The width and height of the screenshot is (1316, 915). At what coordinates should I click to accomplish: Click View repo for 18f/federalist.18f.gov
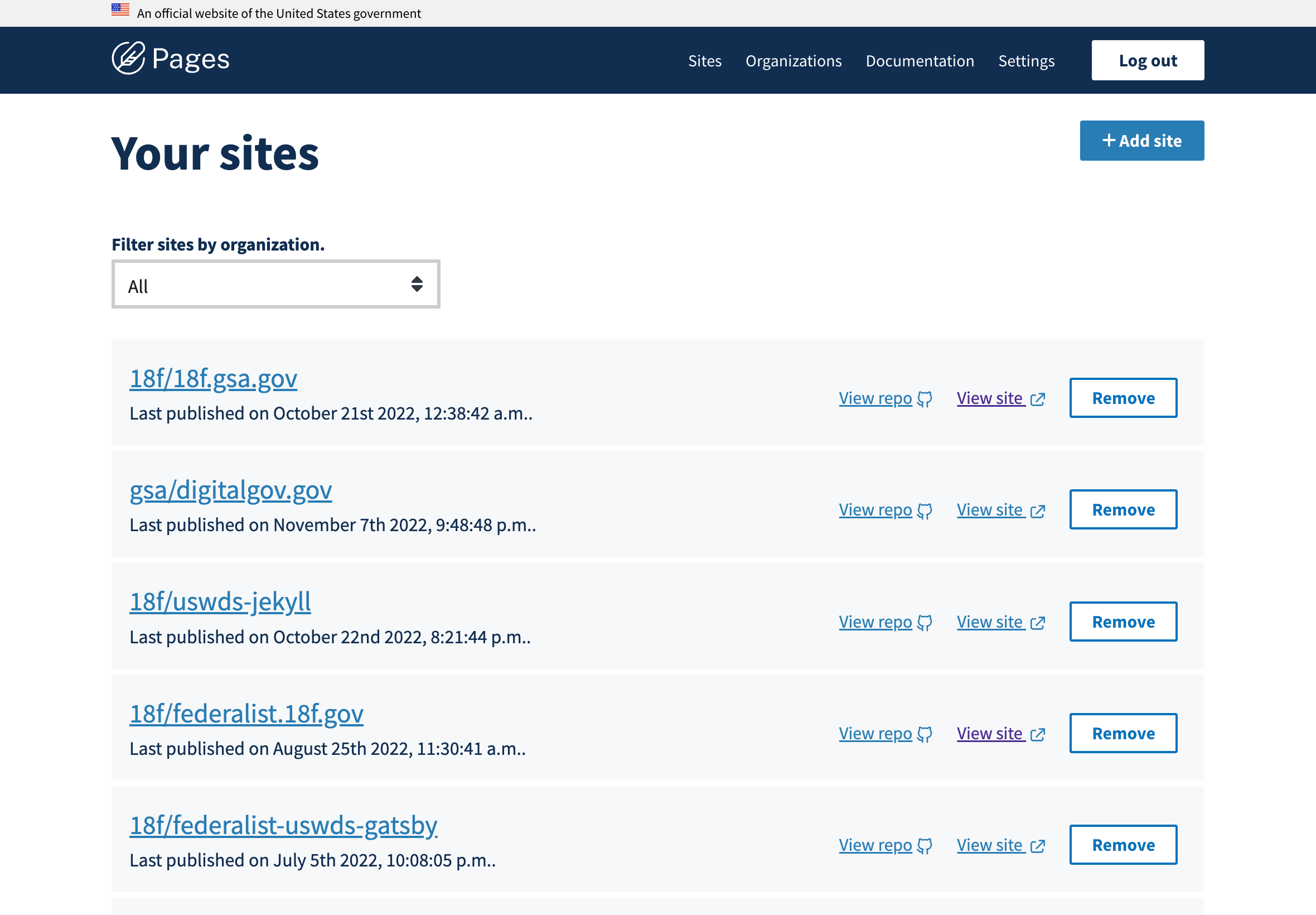pyautogui.click(x=875, y=734)
